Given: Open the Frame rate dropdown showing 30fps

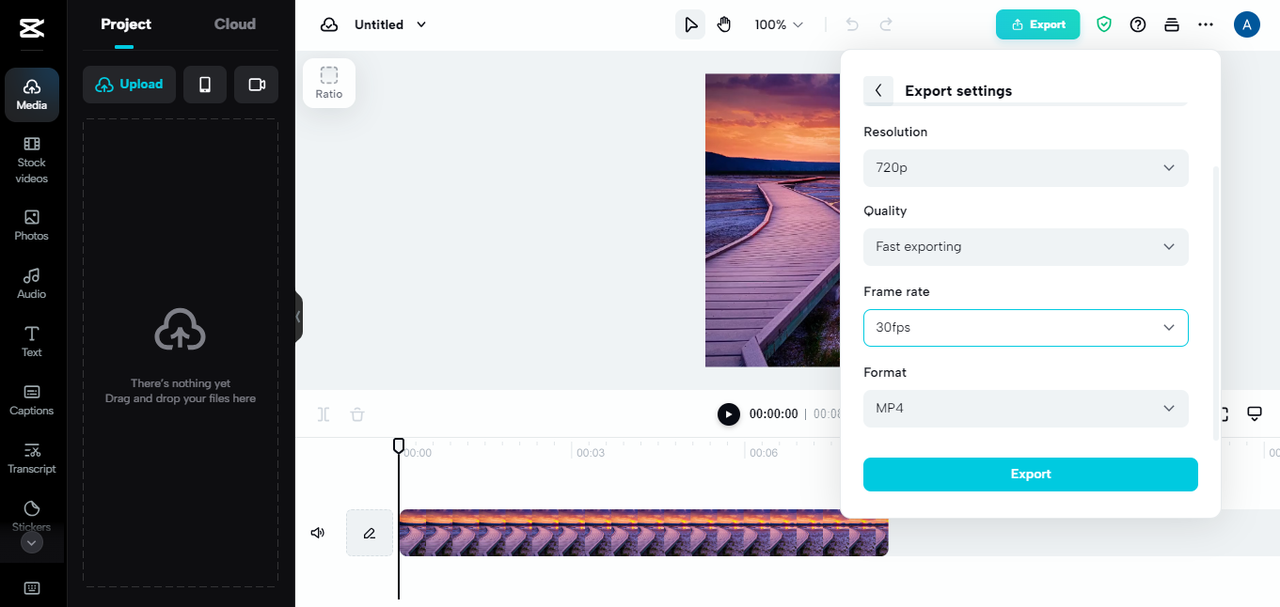Looking at the screenshot, I should pos(1025,327).
